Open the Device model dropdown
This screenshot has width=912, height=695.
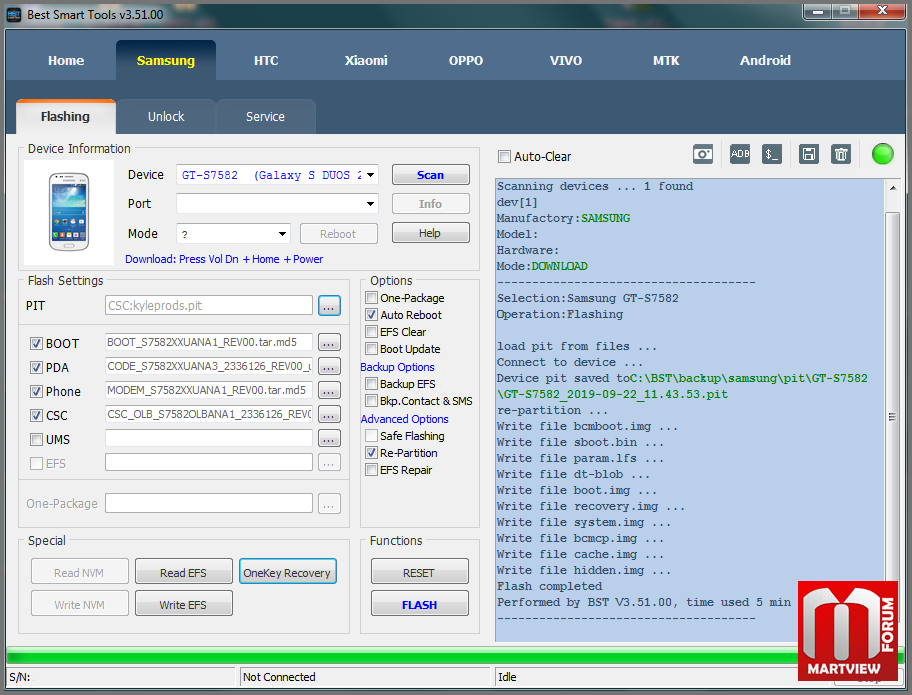370,174
